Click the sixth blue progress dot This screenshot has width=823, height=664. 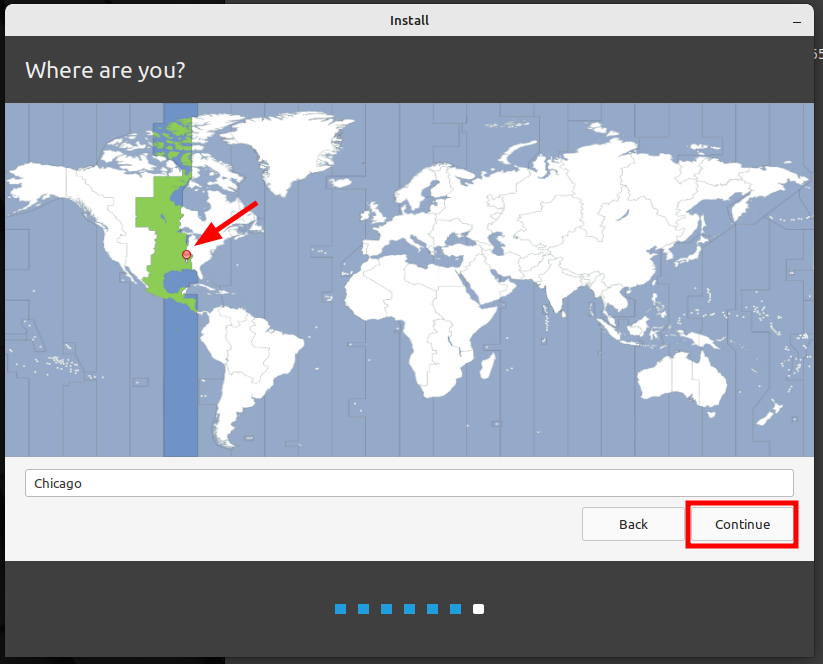click(456, 609)
